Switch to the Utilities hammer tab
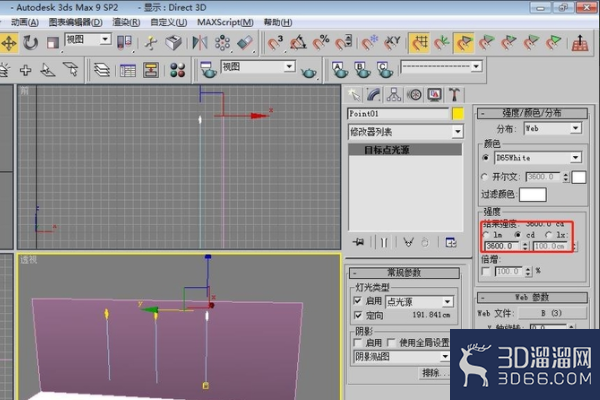This screenshot has width=600, height=400. click(454, 95)
